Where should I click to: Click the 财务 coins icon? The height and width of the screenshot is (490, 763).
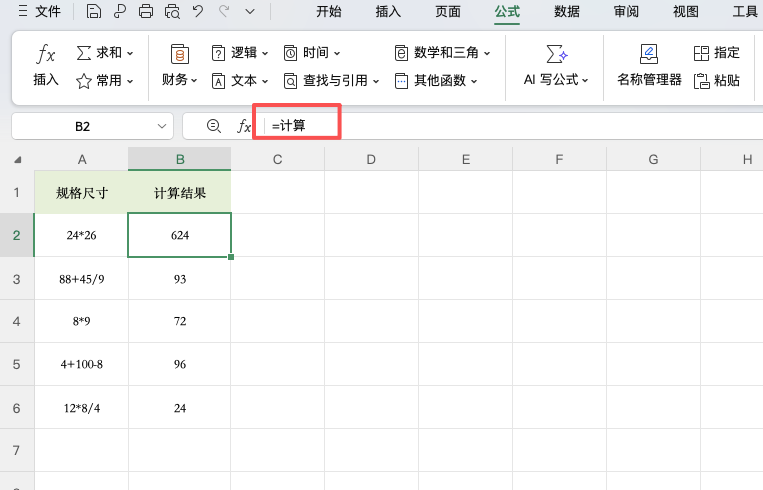pyautogui.click(x=180, y=54)
